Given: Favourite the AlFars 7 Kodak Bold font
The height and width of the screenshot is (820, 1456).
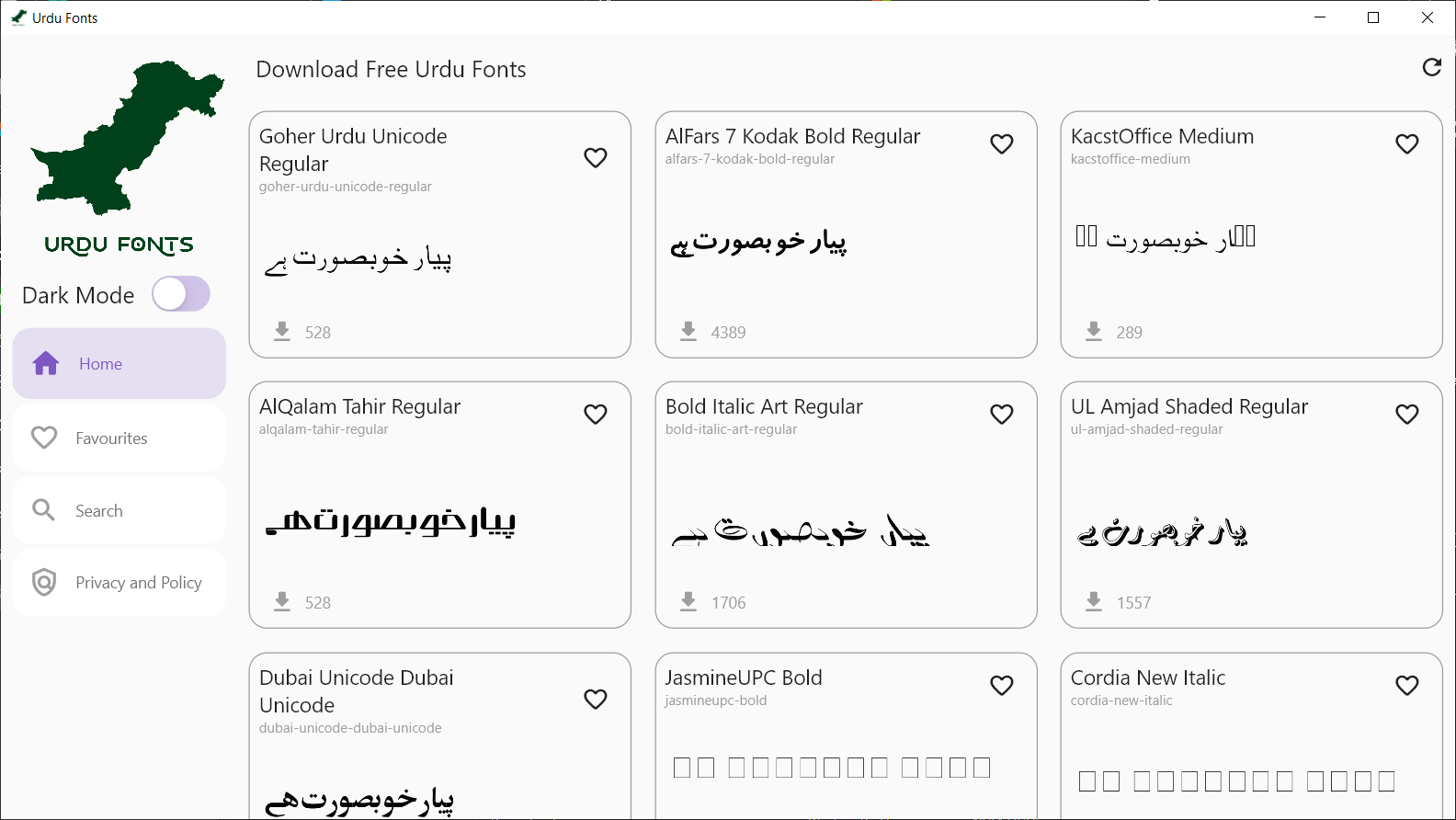Looking at the screenshot, I should pyautogui.click(x=1001, y=144).
